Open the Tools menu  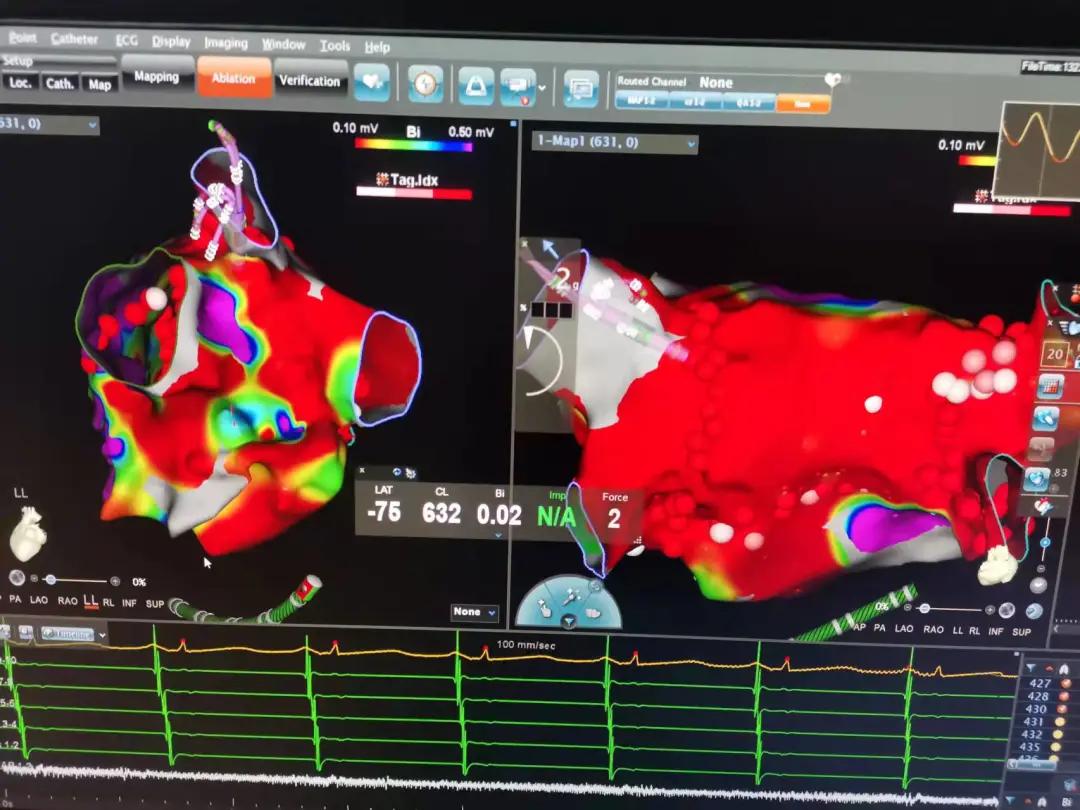(x=335, y=45)
